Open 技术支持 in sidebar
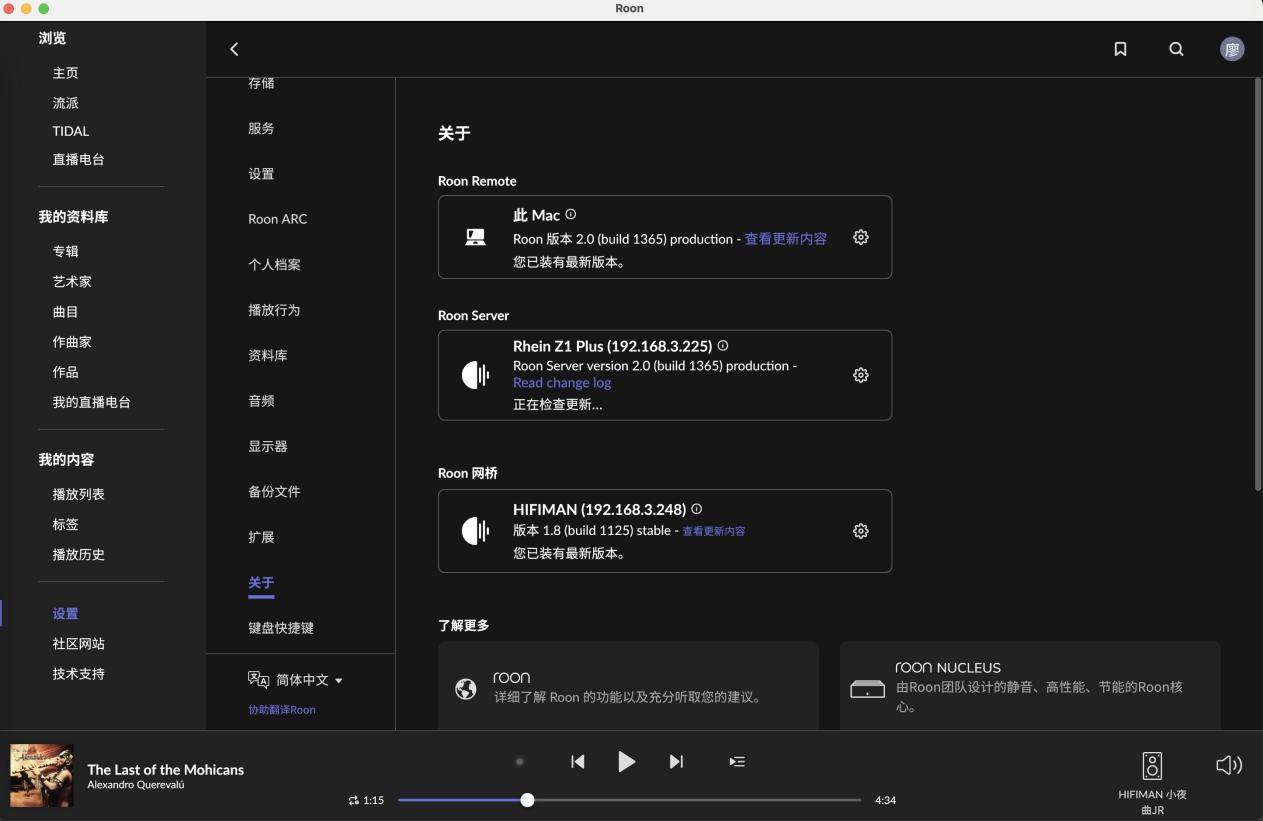The image size is (1263, 821). point(79,674)
